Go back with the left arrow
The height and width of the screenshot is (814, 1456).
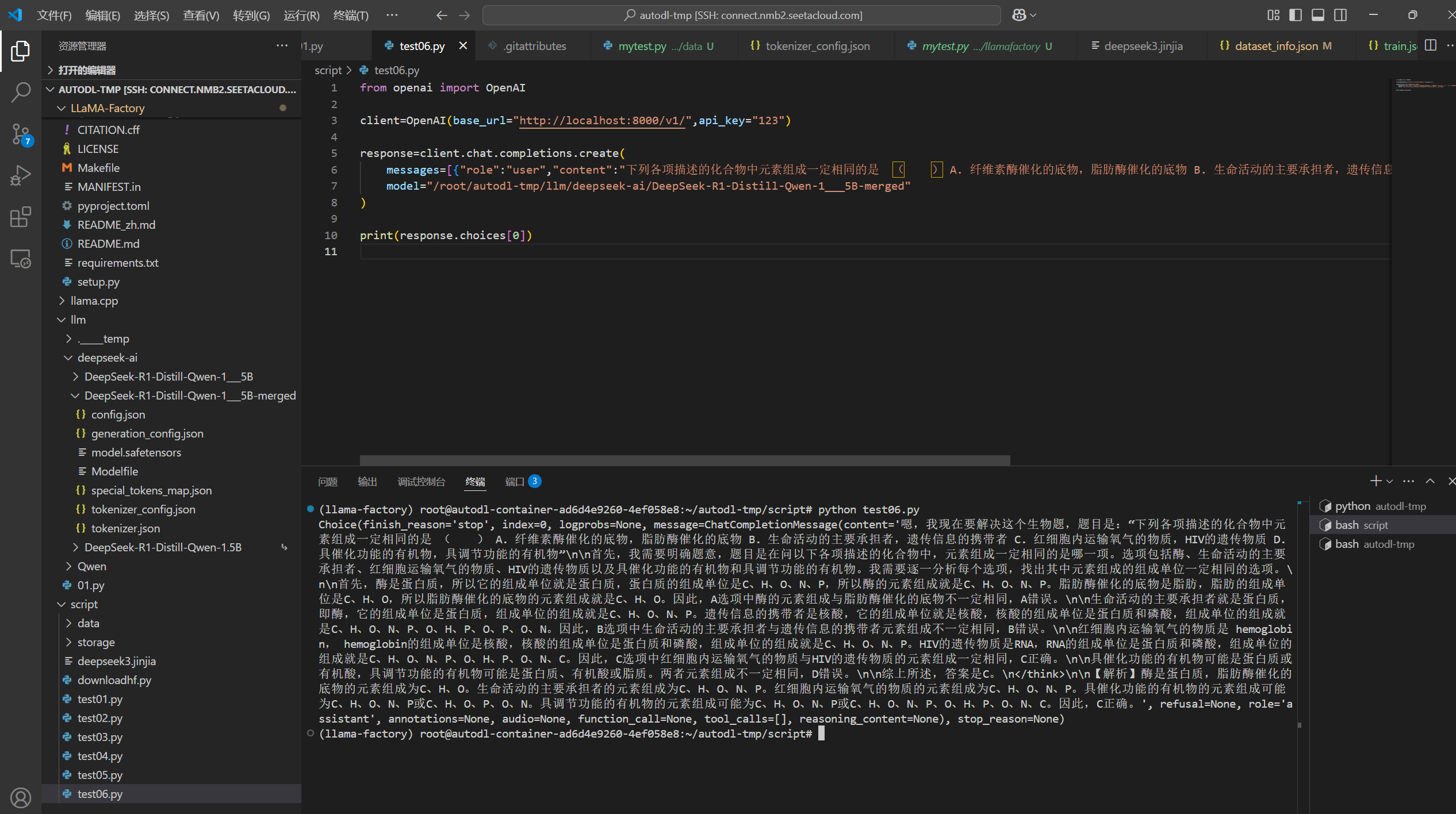point(442,16)
